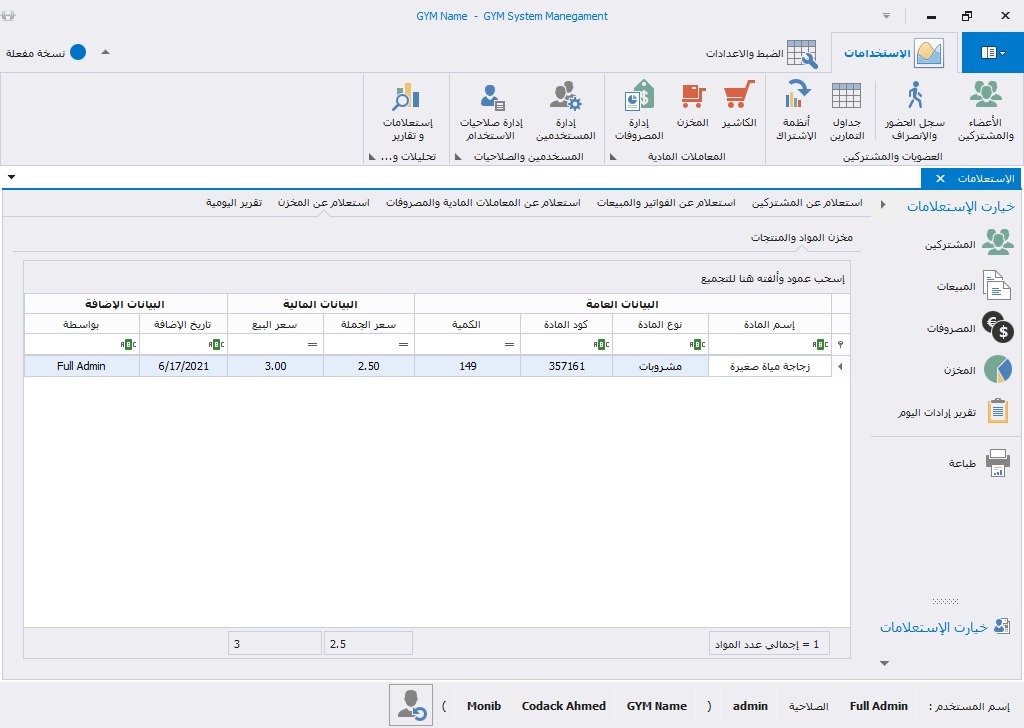Viewport: 1024px width, 728px height.
Task: Open المخزن store icon in ribbon
Action: tap(693, 103)
